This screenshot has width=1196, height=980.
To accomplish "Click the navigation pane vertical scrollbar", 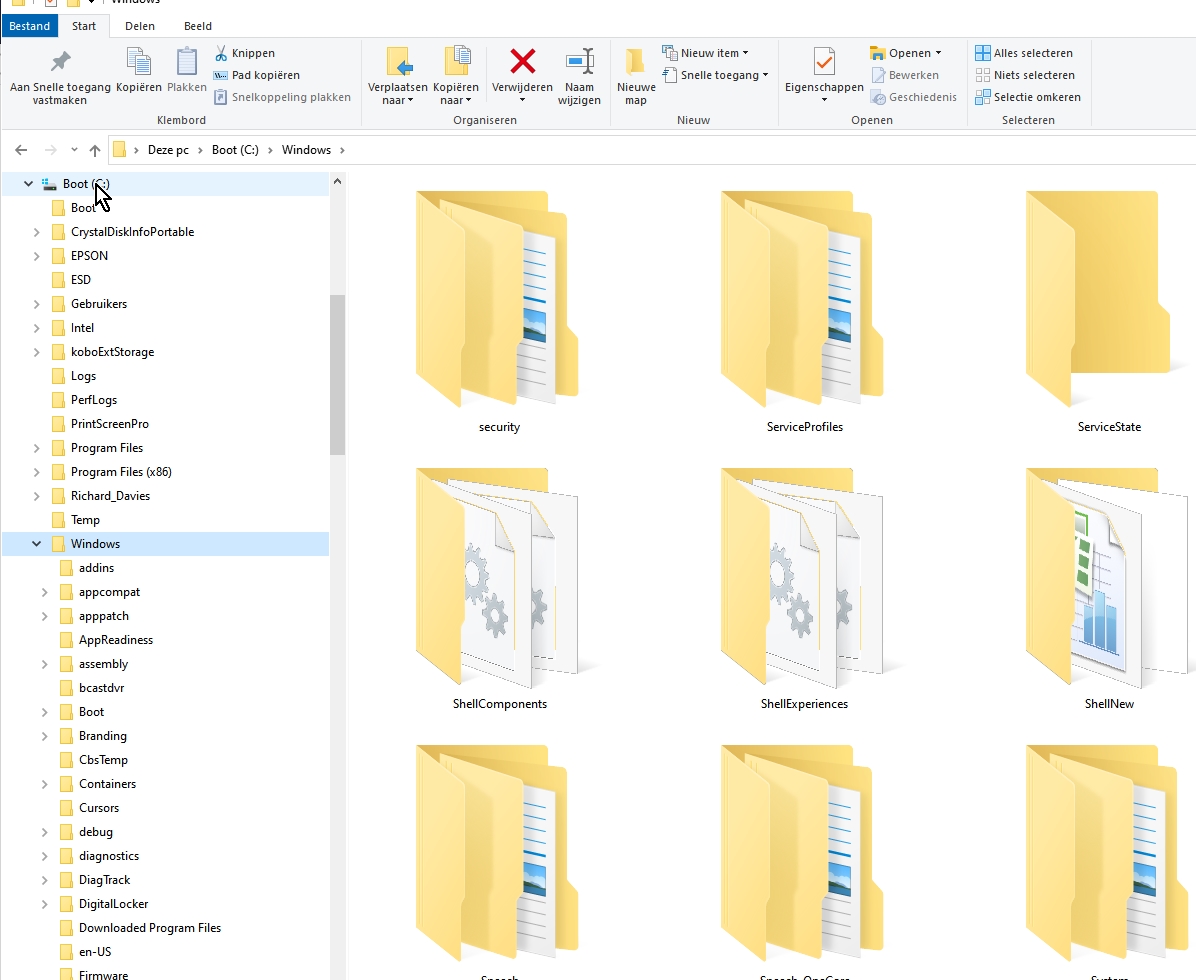I will pyautogui.click(x=337, y=375).
